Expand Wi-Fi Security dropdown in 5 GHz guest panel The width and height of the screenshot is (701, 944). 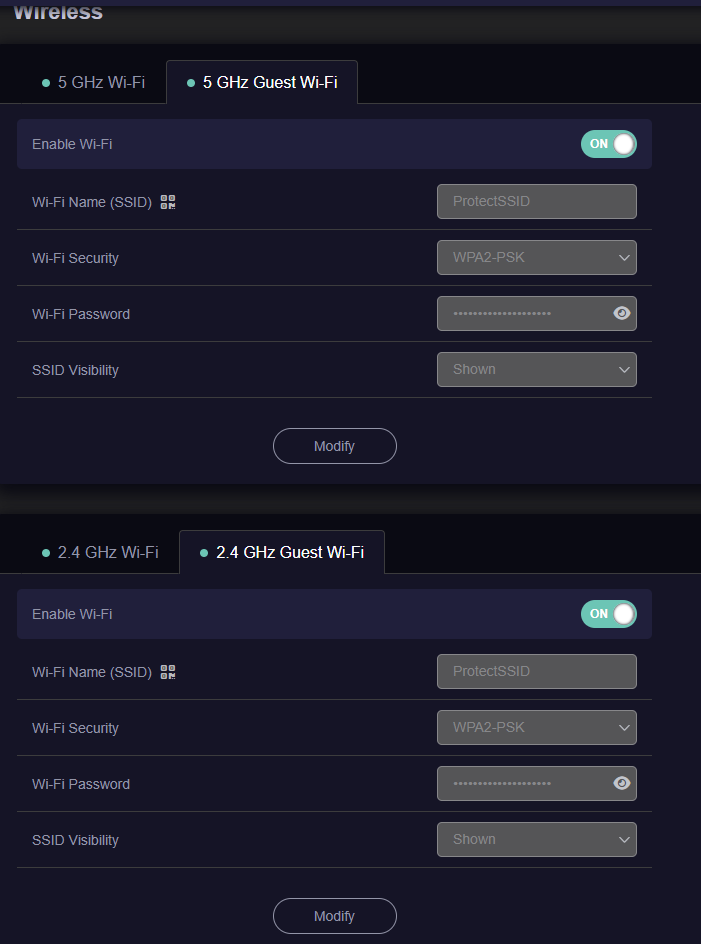[x=537, y=257]
